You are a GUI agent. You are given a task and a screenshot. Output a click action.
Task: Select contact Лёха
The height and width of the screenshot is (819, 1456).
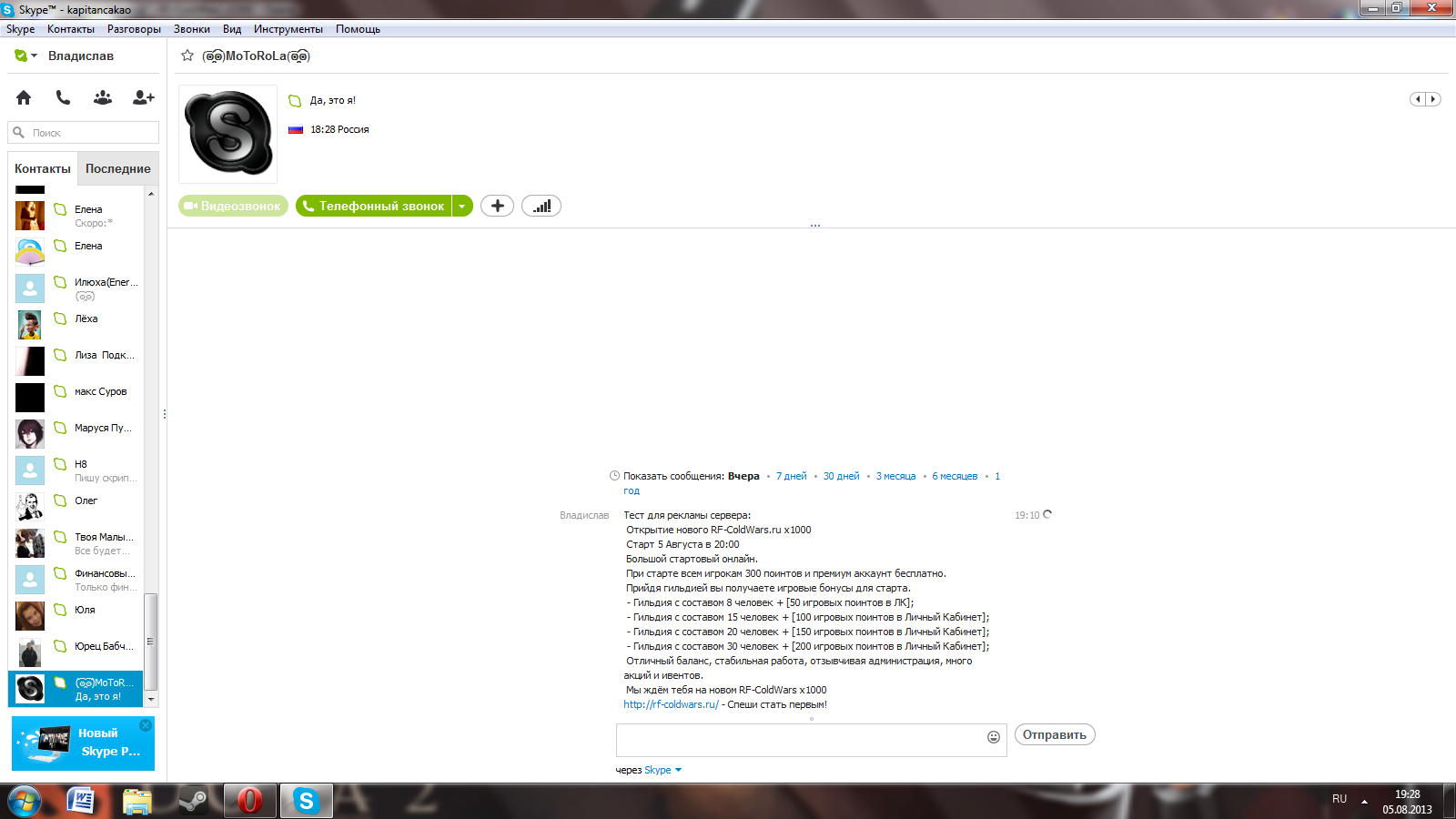pos(76,325)
